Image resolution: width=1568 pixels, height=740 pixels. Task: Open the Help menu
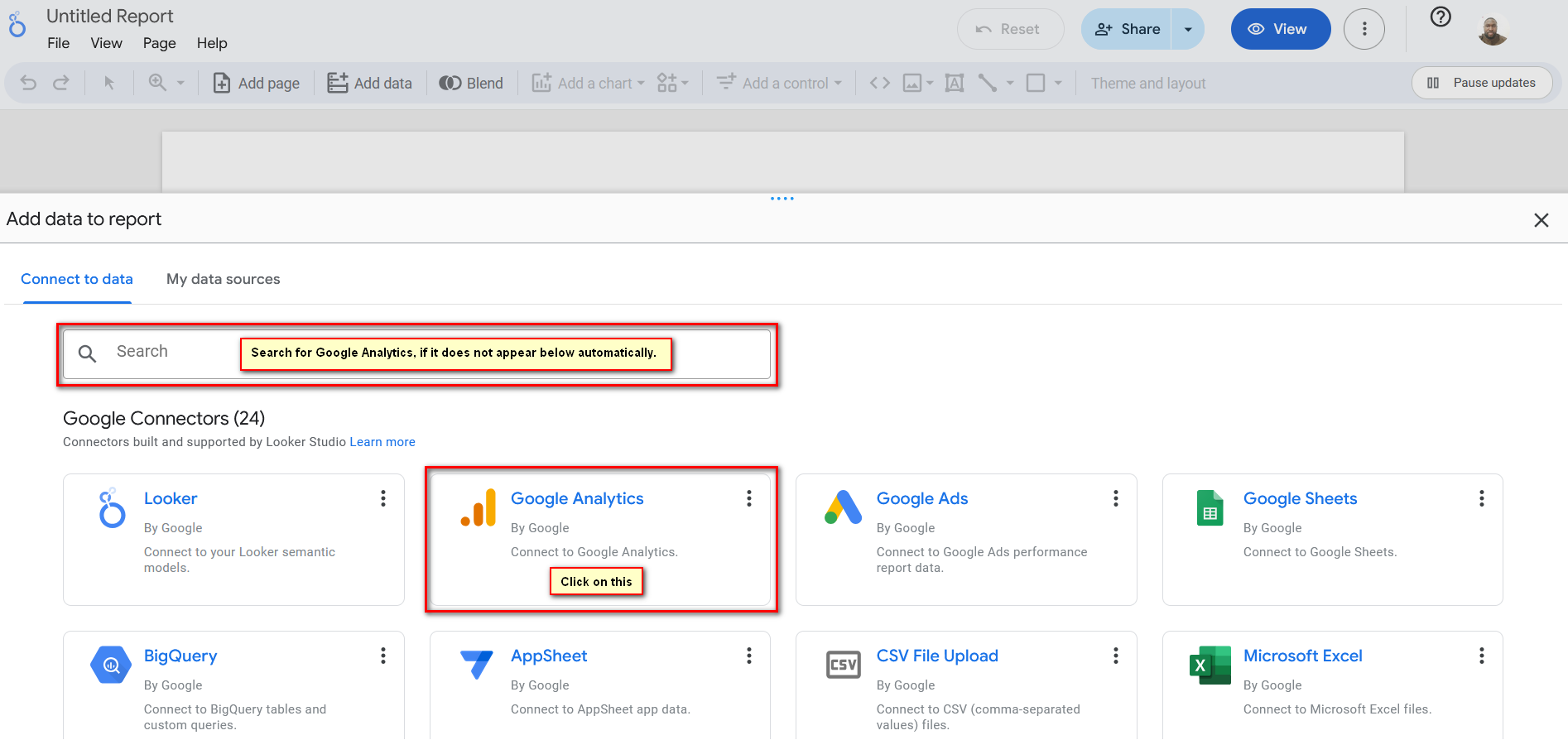[212, 43]
